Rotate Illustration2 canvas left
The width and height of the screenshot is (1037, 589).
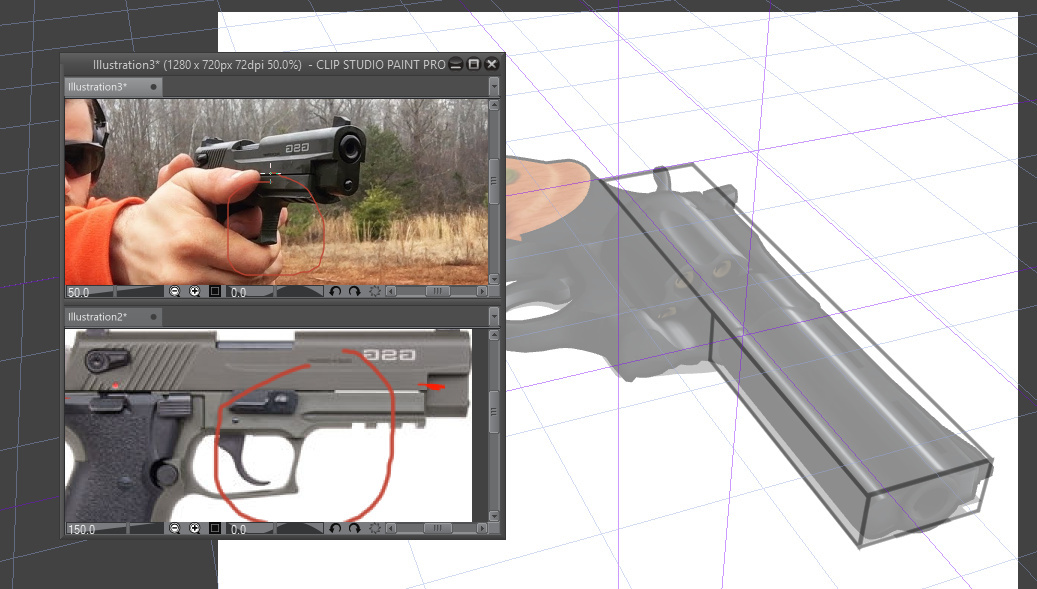(x=335, y=529)
